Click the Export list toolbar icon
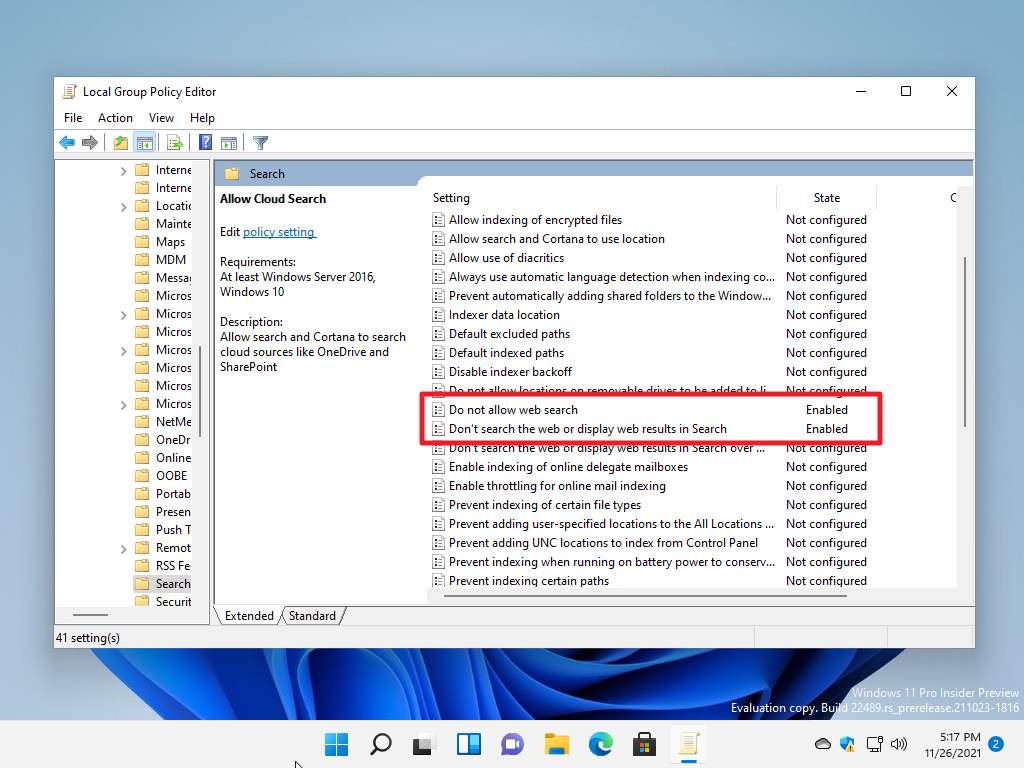The width and height of the screenshot is (1024, 768). pyautogui.click(x=174, y=142)
